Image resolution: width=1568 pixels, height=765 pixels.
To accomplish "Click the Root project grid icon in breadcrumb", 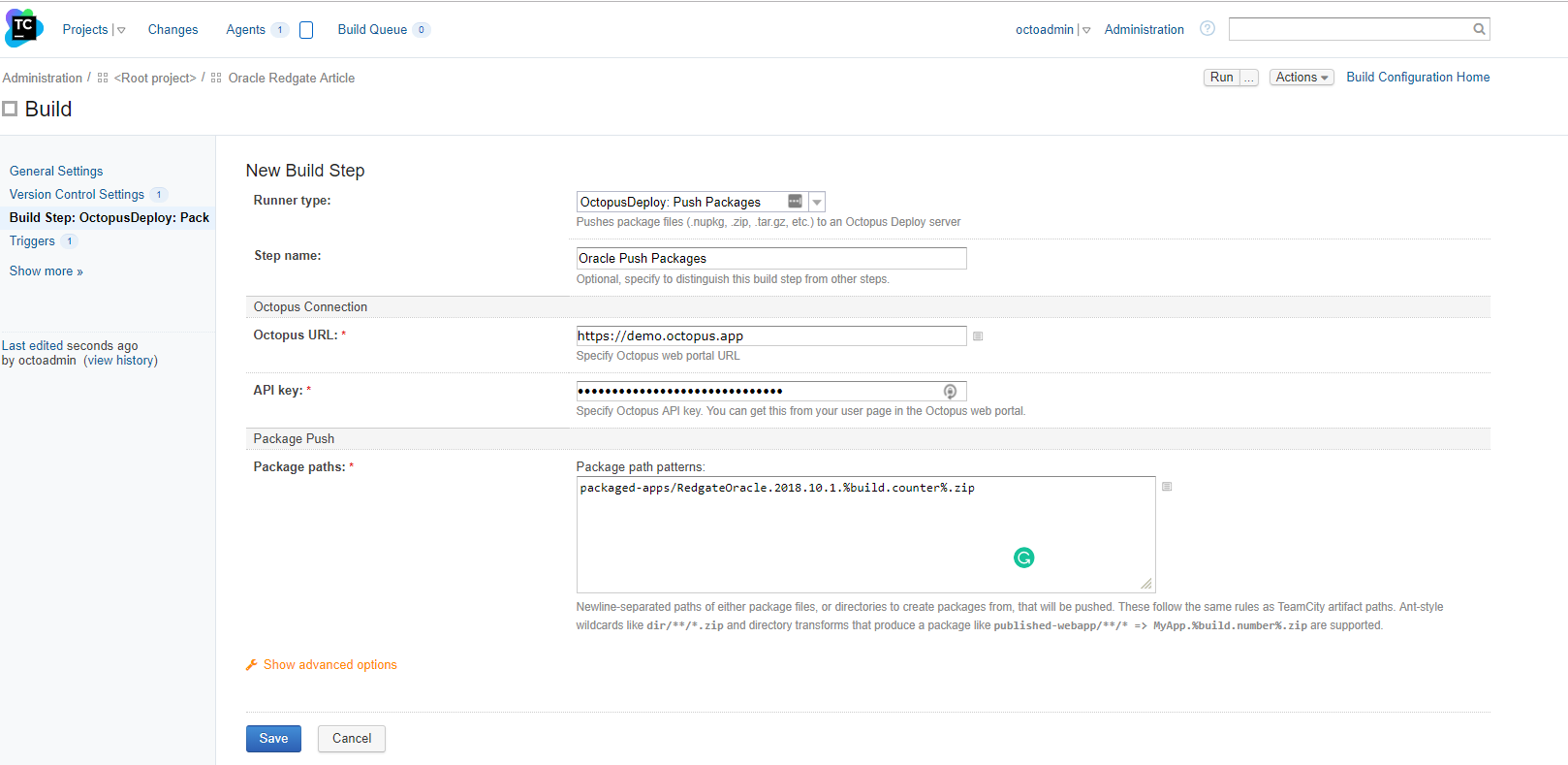I will pyautogui.click(x=103, y=78).
